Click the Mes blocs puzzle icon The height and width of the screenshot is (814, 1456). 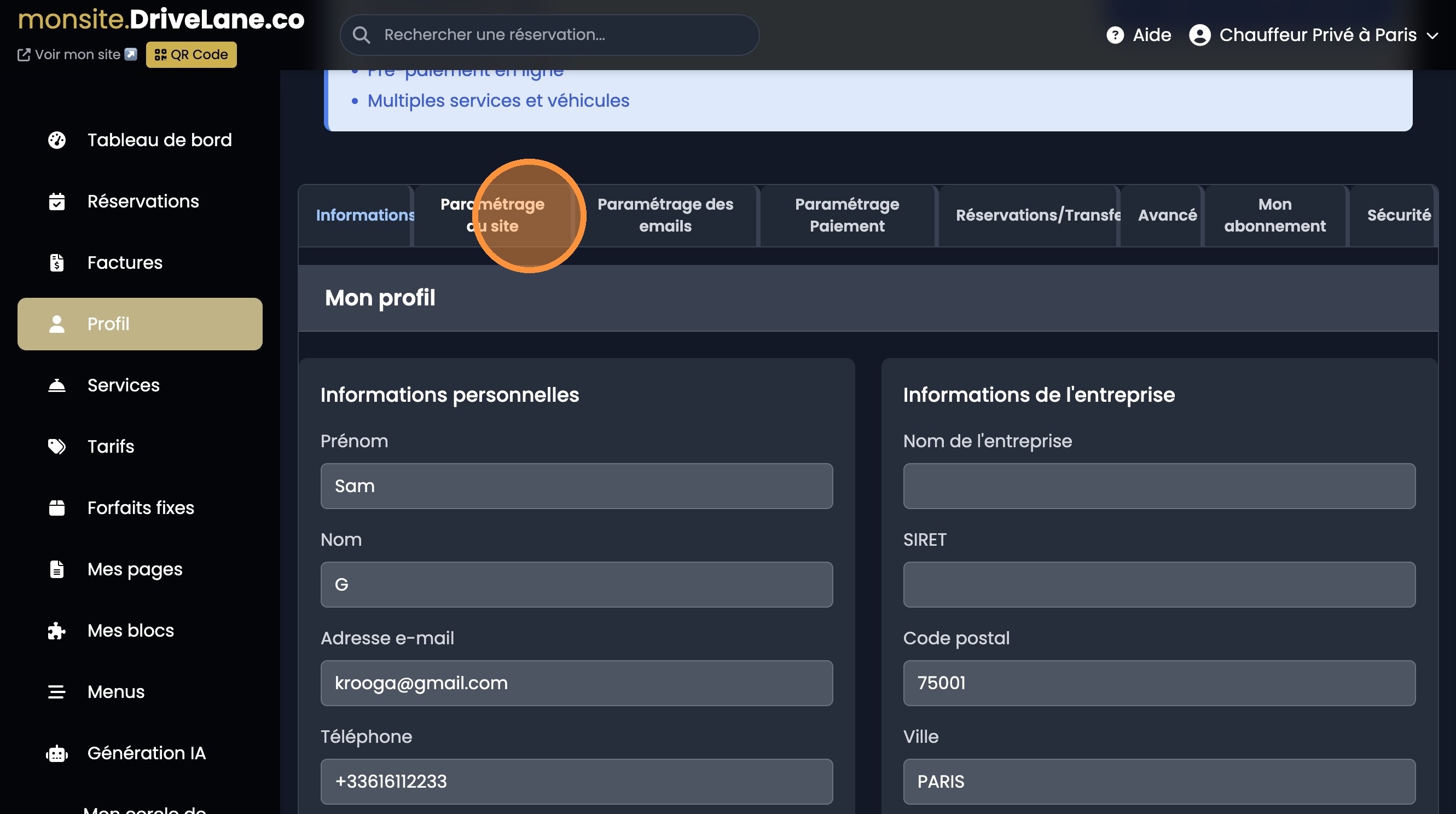56,630
